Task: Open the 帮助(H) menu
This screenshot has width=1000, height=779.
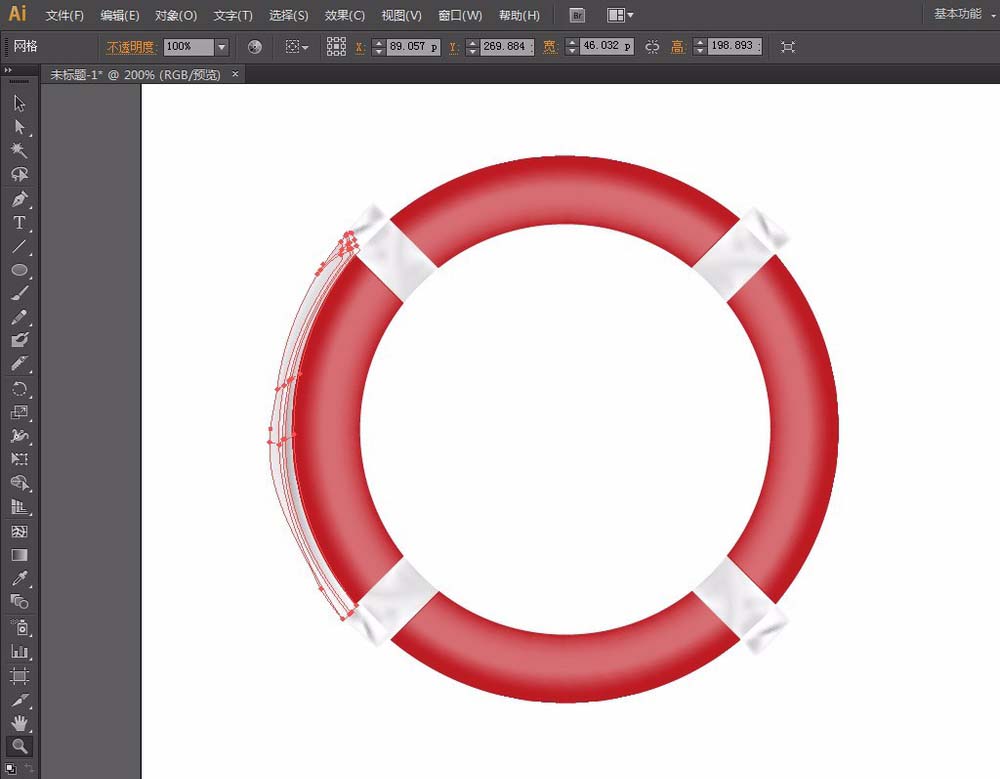Action: (x=519, y=15)
